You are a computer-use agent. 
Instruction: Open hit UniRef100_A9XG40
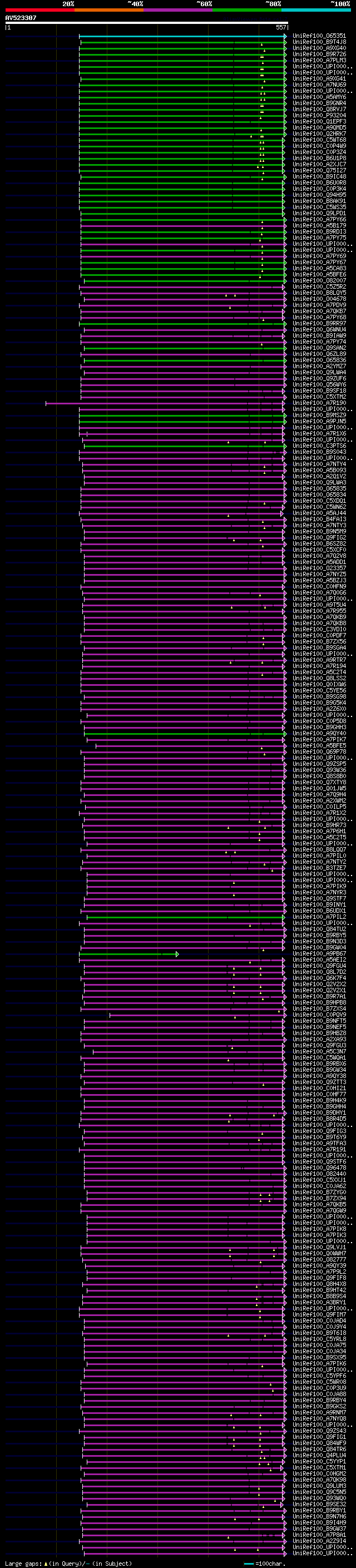[319, 48]
